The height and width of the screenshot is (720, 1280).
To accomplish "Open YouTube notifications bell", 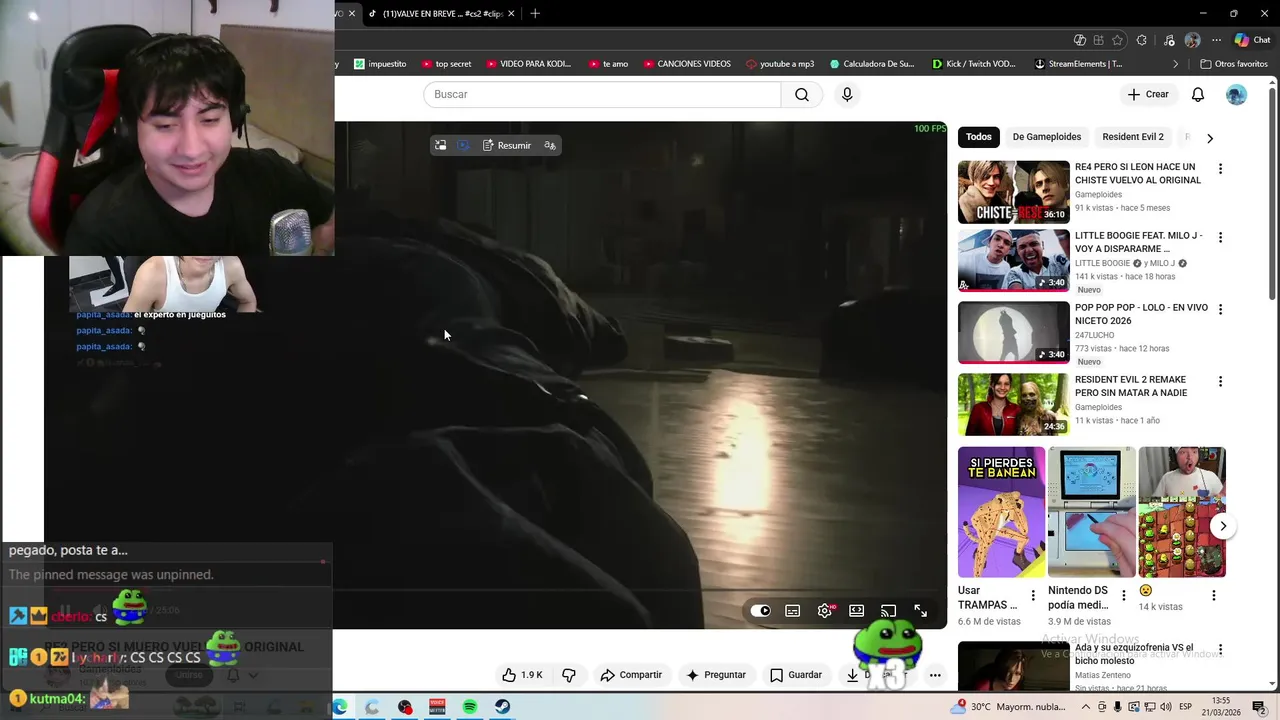I will [1198, 94].
